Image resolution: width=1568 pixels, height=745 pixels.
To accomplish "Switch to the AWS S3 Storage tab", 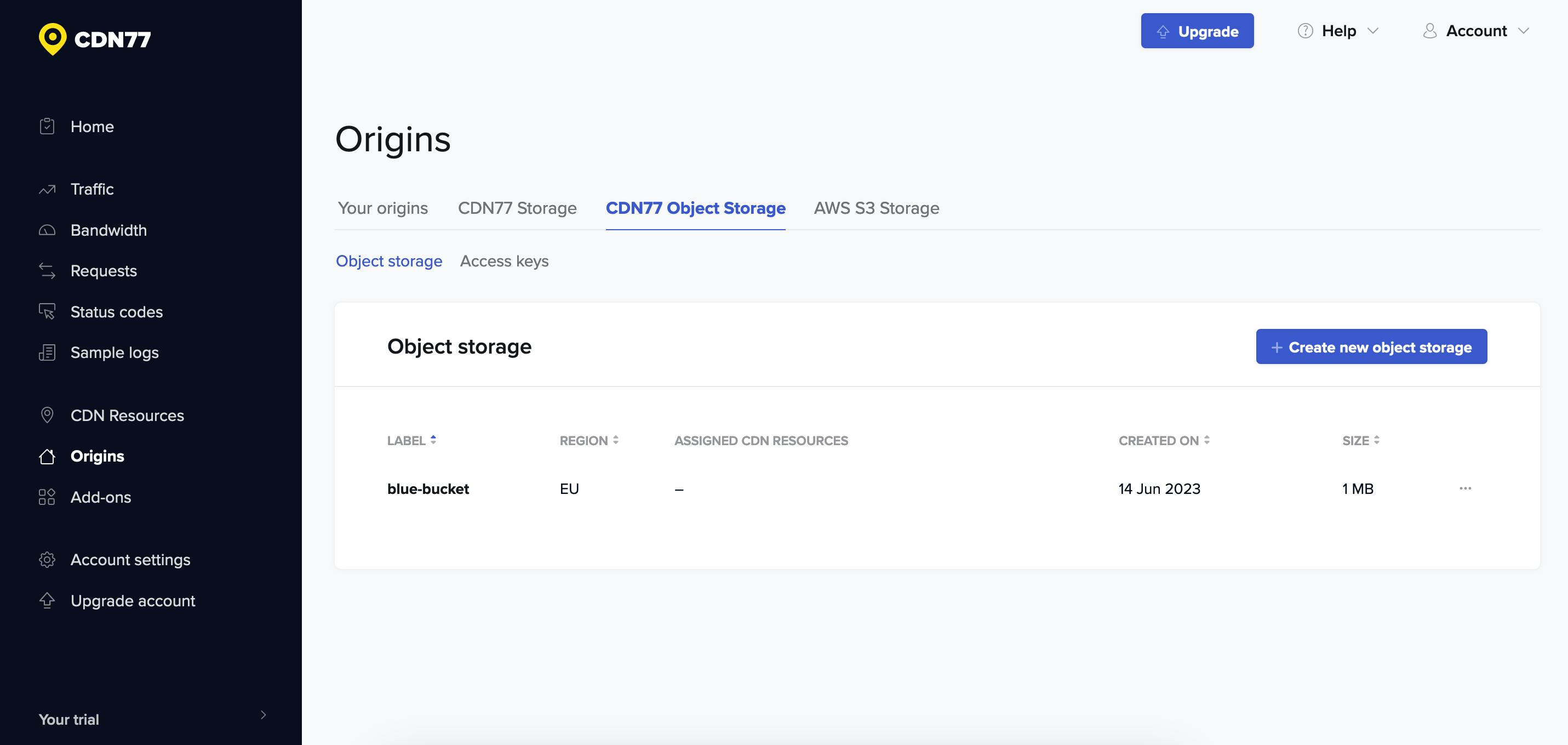I will pos(876,208).
